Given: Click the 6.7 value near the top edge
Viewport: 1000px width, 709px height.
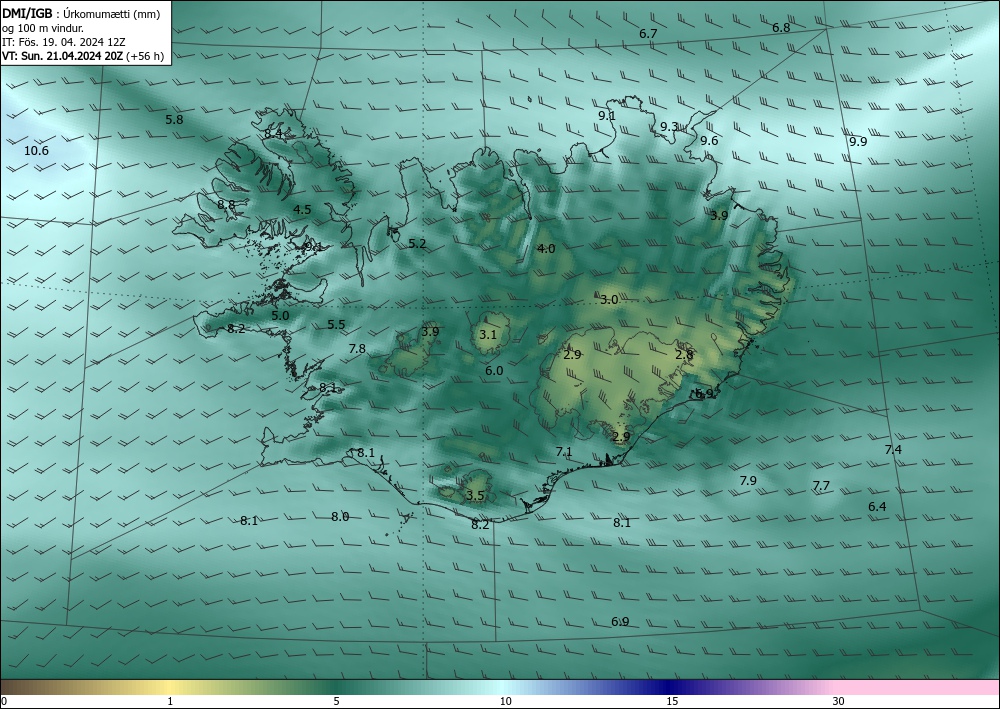Looking at the screenshot, I should (x=648, y=34).
